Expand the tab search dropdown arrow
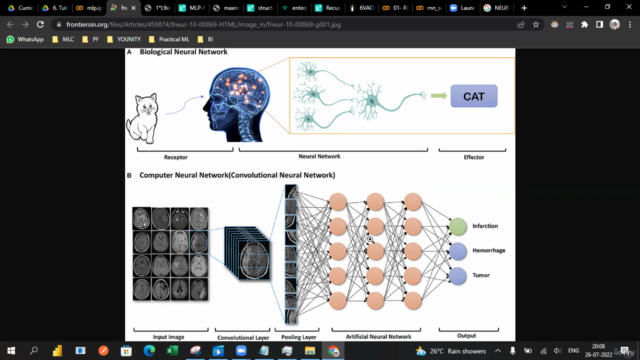 click(564, 7)
